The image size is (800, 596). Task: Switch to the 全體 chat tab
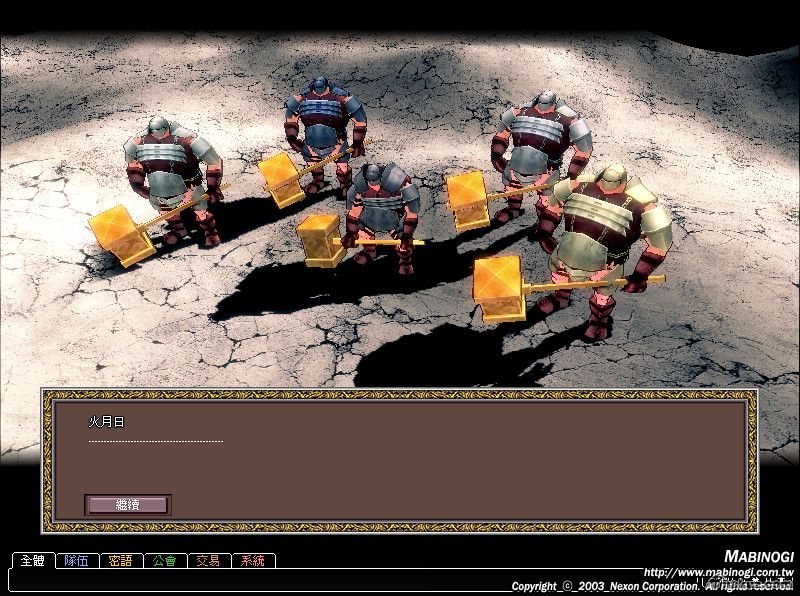pyautogui.click(x=33, y=561)
